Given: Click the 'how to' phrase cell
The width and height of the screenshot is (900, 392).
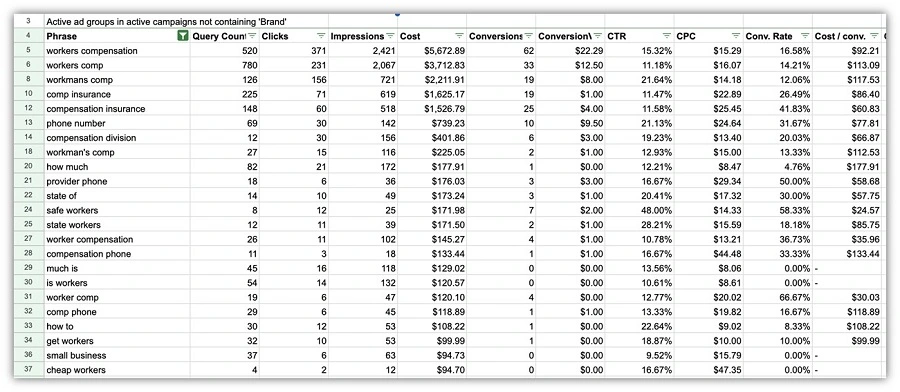Looking at the screenshot, I should (117, 327).
